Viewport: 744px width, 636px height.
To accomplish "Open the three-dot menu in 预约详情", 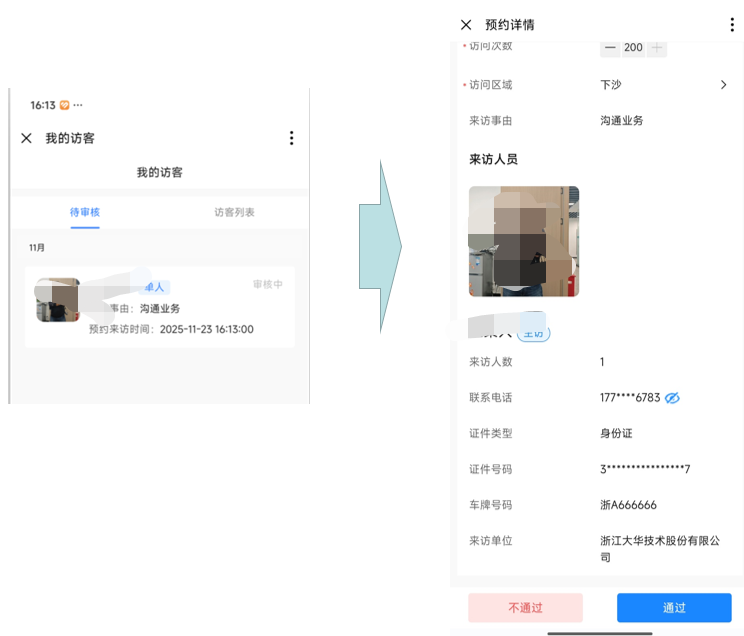I will coord(732,25).
